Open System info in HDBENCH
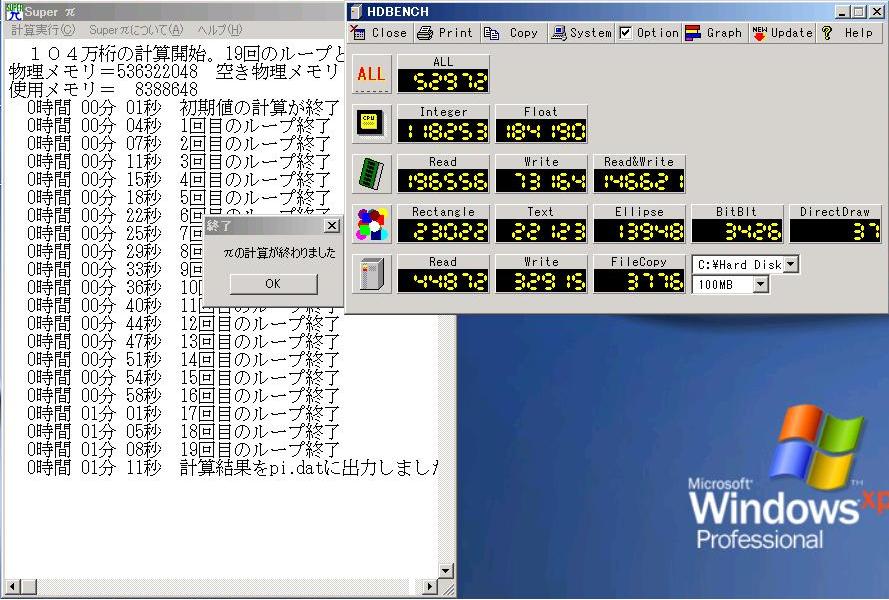889x600 pixels. 582,33
